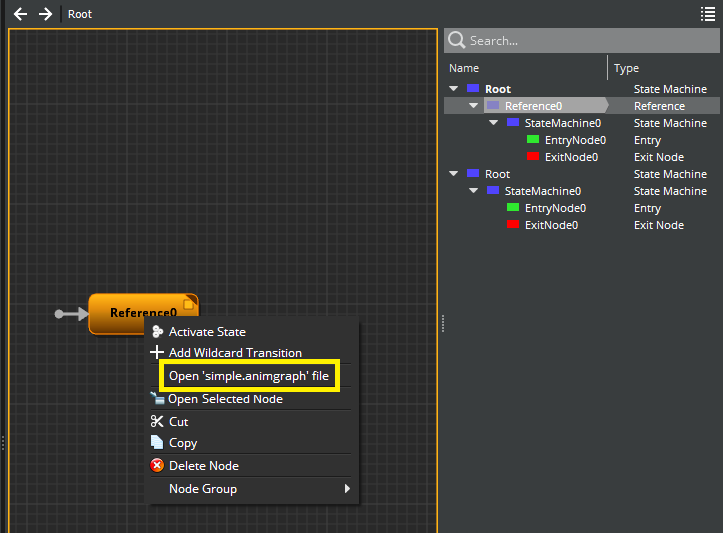This screenshot has width=723, height=533.
Task: Click the Root breadcrumb label
Action: [x=80, y=14]
